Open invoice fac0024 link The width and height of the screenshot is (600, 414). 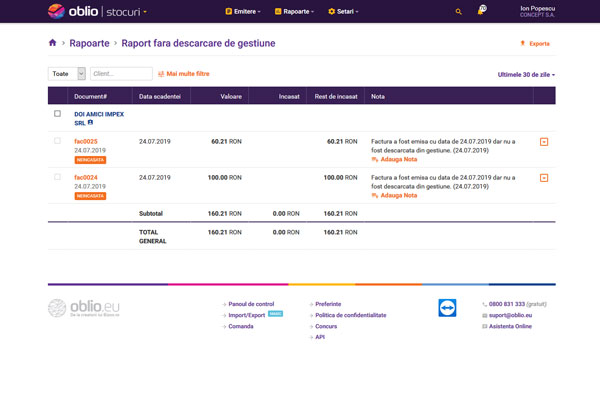coord(86,177)
